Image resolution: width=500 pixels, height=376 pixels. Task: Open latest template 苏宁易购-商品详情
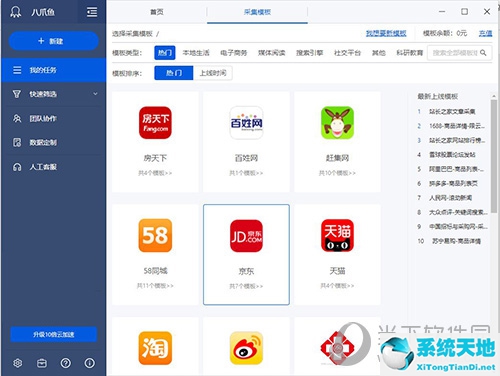pyautogui.click(x=456, y=241)
